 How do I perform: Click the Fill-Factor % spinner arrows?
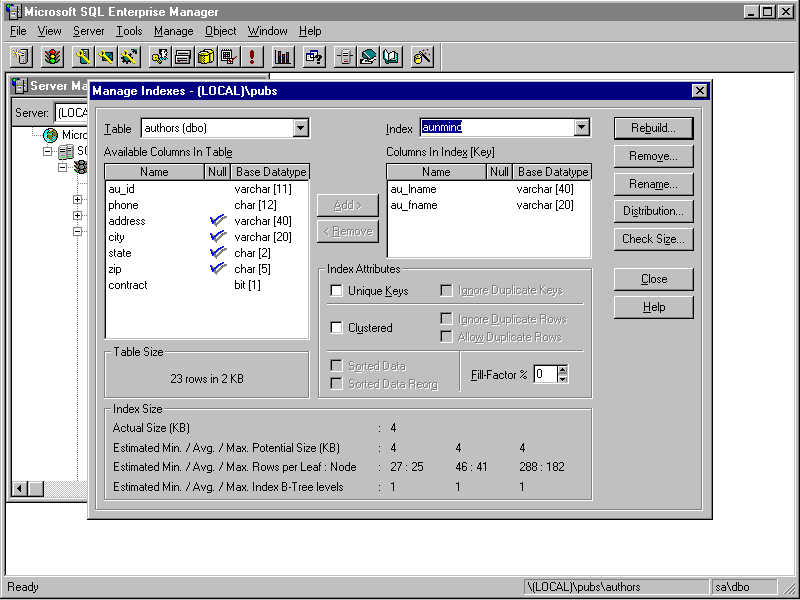tap(562, 374)
